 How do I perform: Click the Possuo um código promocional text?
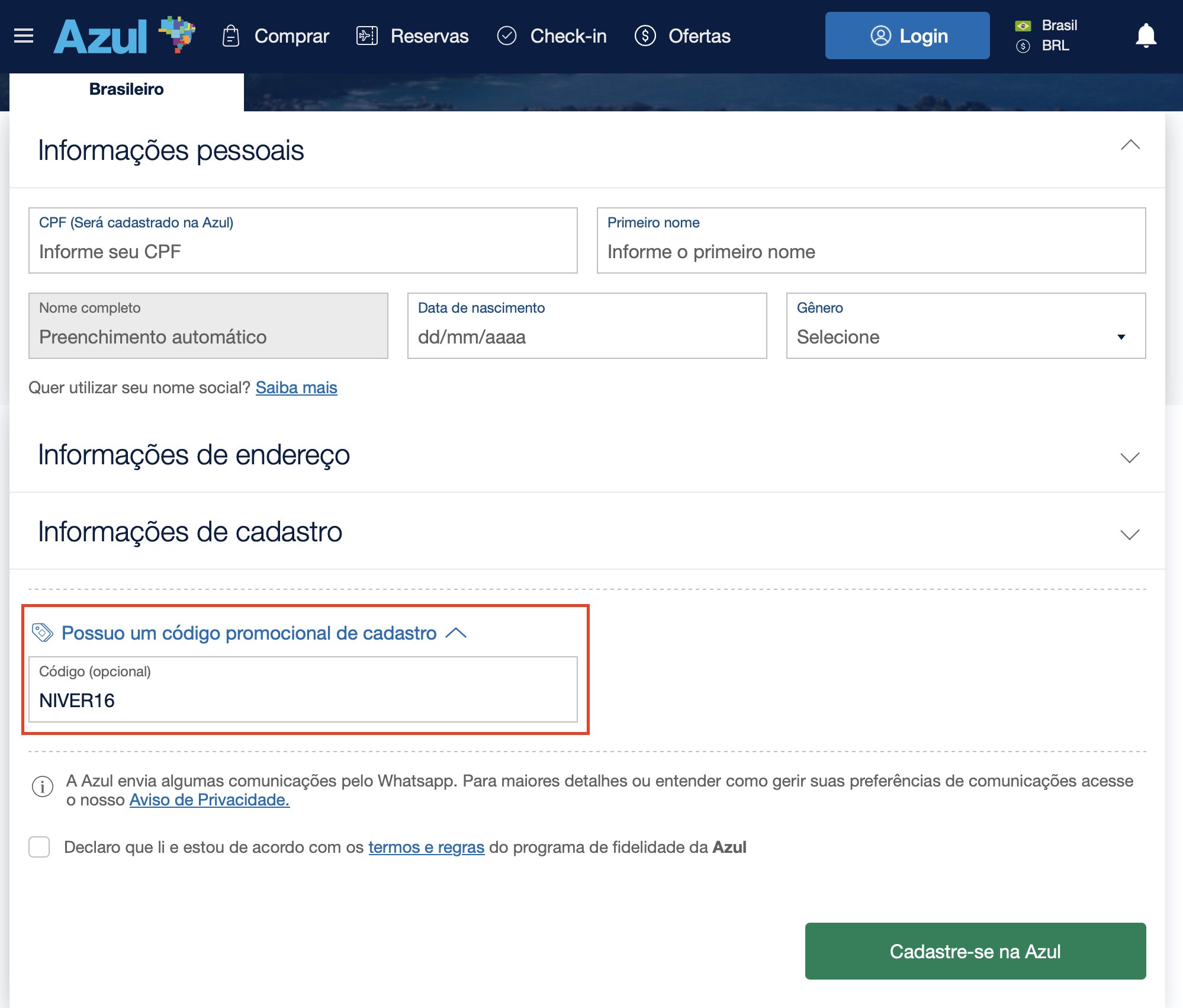pos(249,633)
